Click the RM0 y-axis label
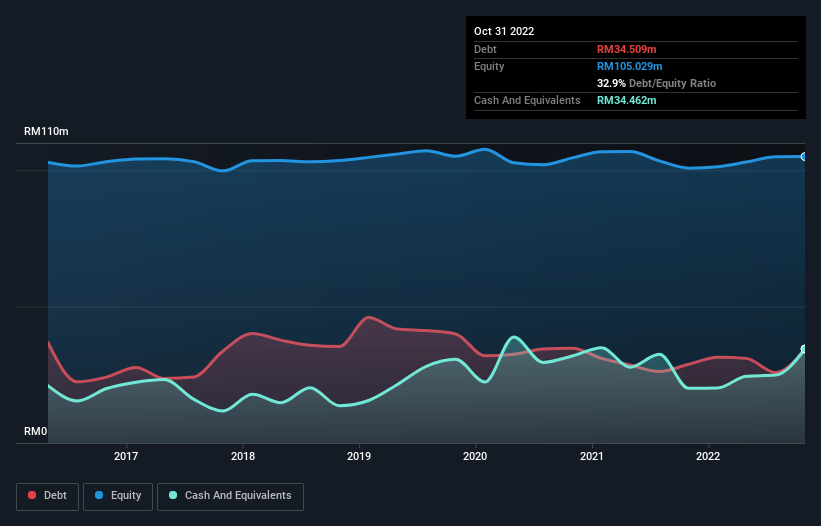821x526 pixels. click(x=36, y=431)
